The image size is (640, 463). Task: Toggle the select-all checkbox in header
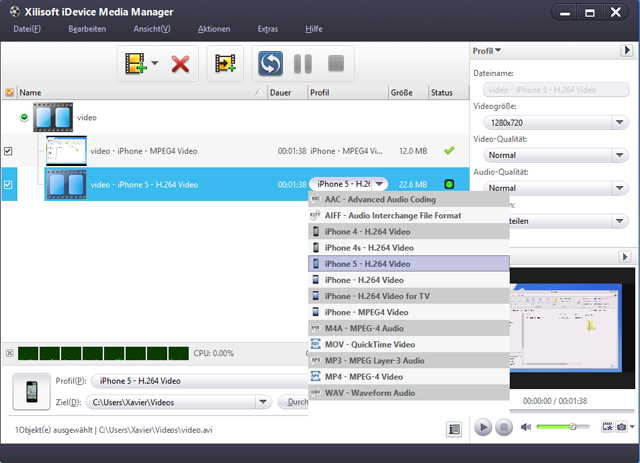point(9,92)
